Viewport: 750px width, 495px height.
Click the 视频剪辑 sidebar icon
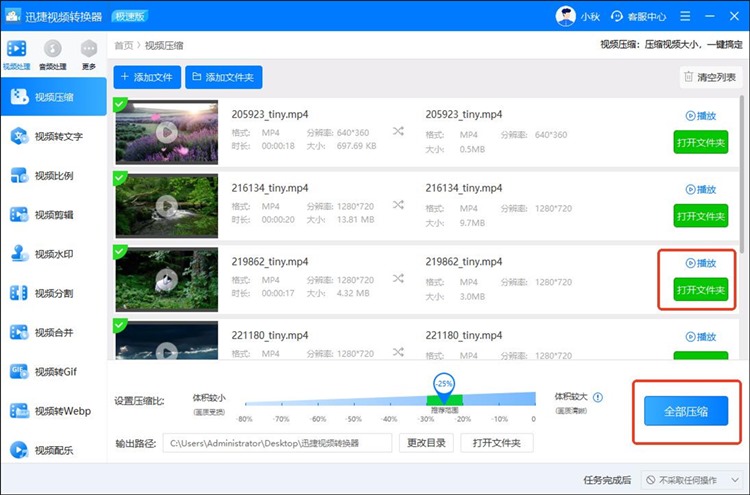coord(19,215)
